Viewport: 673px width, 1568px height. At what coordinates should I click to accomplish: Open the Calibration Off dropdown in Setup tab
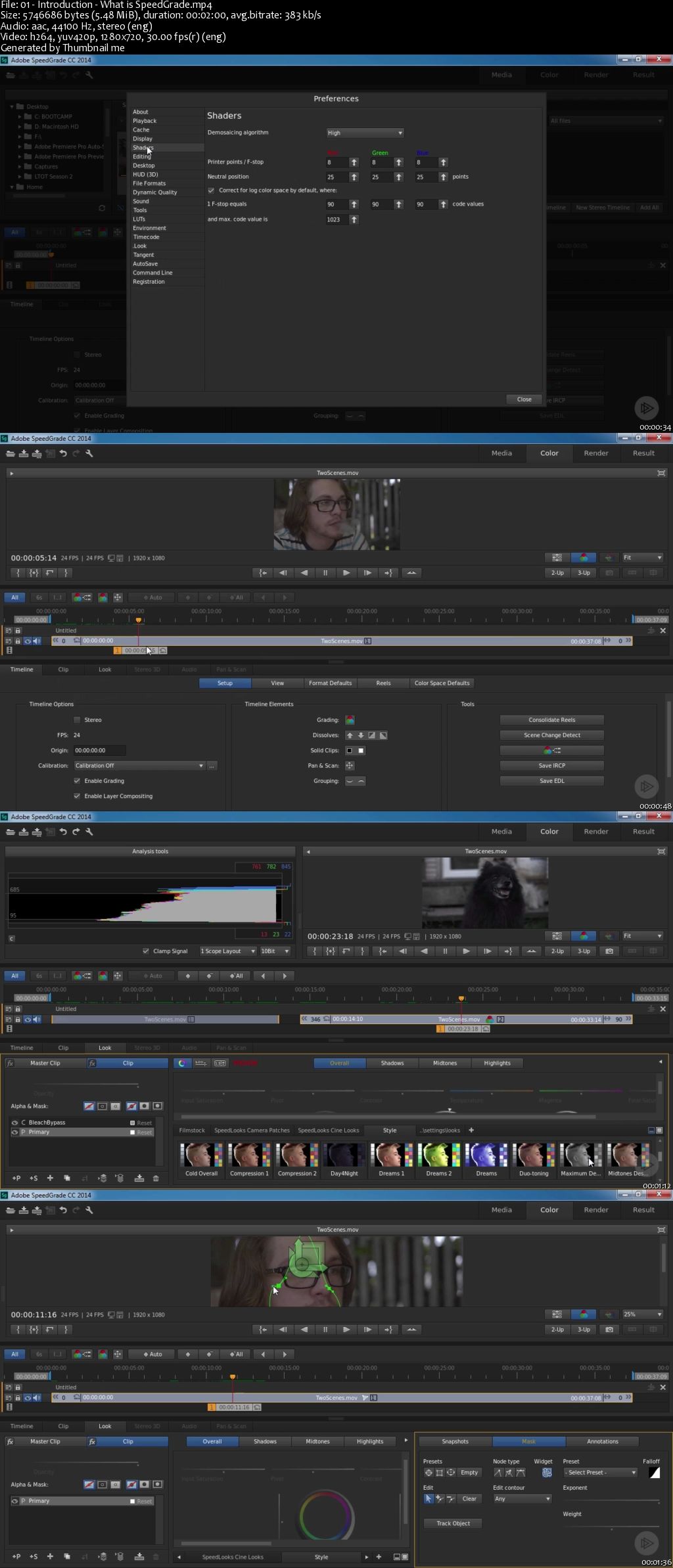139,766
